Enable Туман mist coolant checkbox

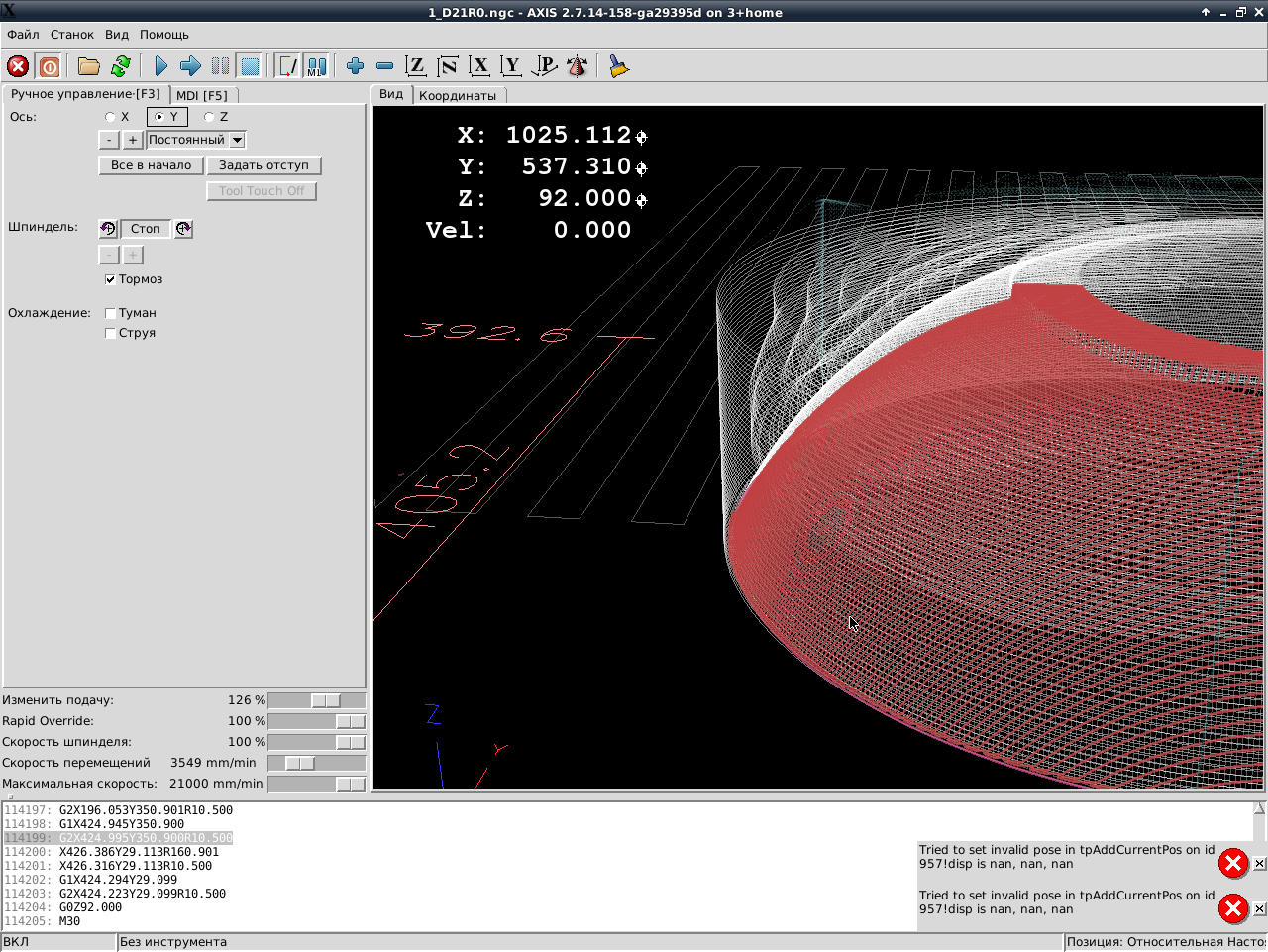(x=110, y=313)
